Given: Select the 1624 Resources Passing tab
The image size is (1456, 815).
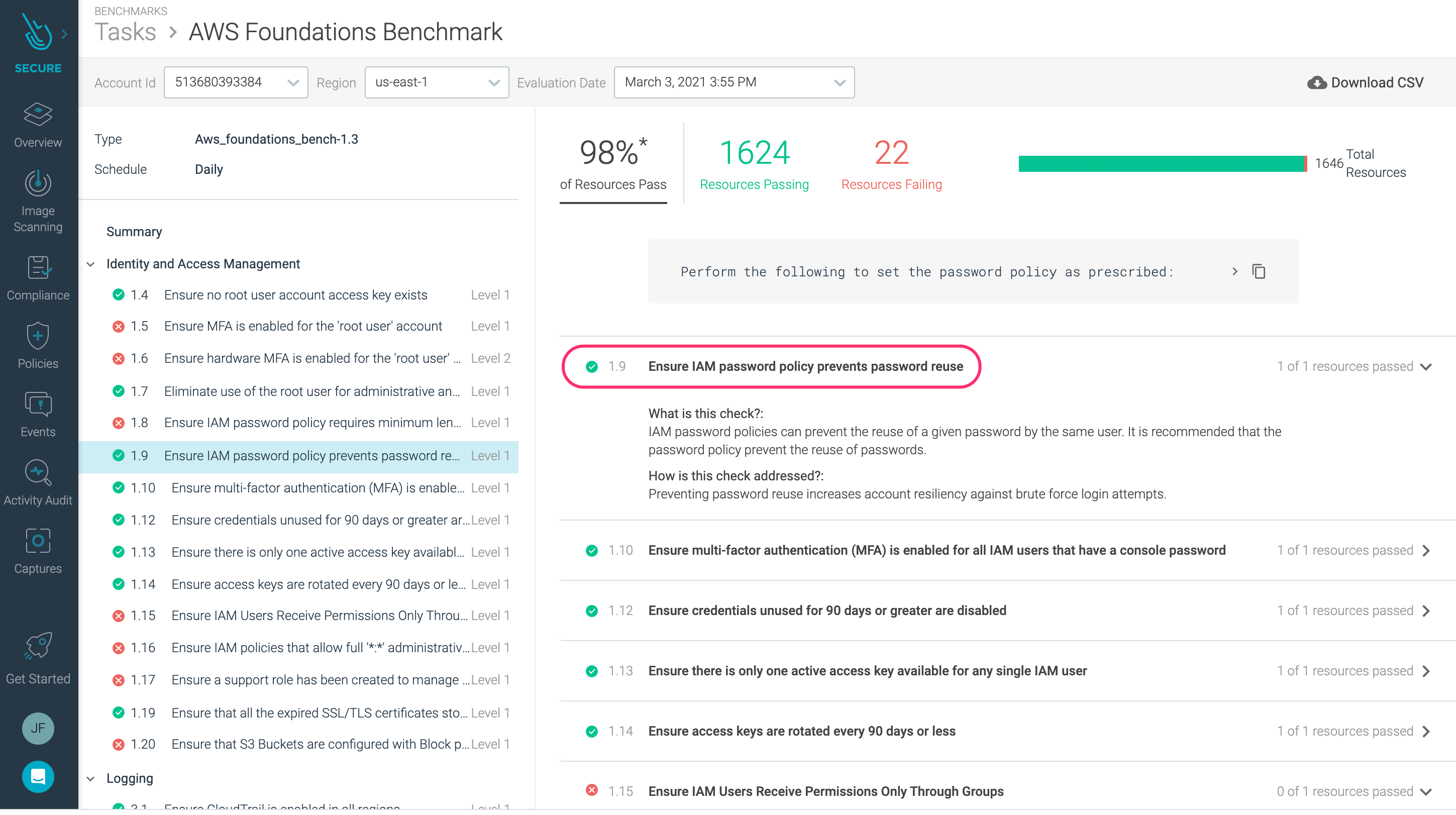Looking at the screenshot, I should [x=754, y=164].
